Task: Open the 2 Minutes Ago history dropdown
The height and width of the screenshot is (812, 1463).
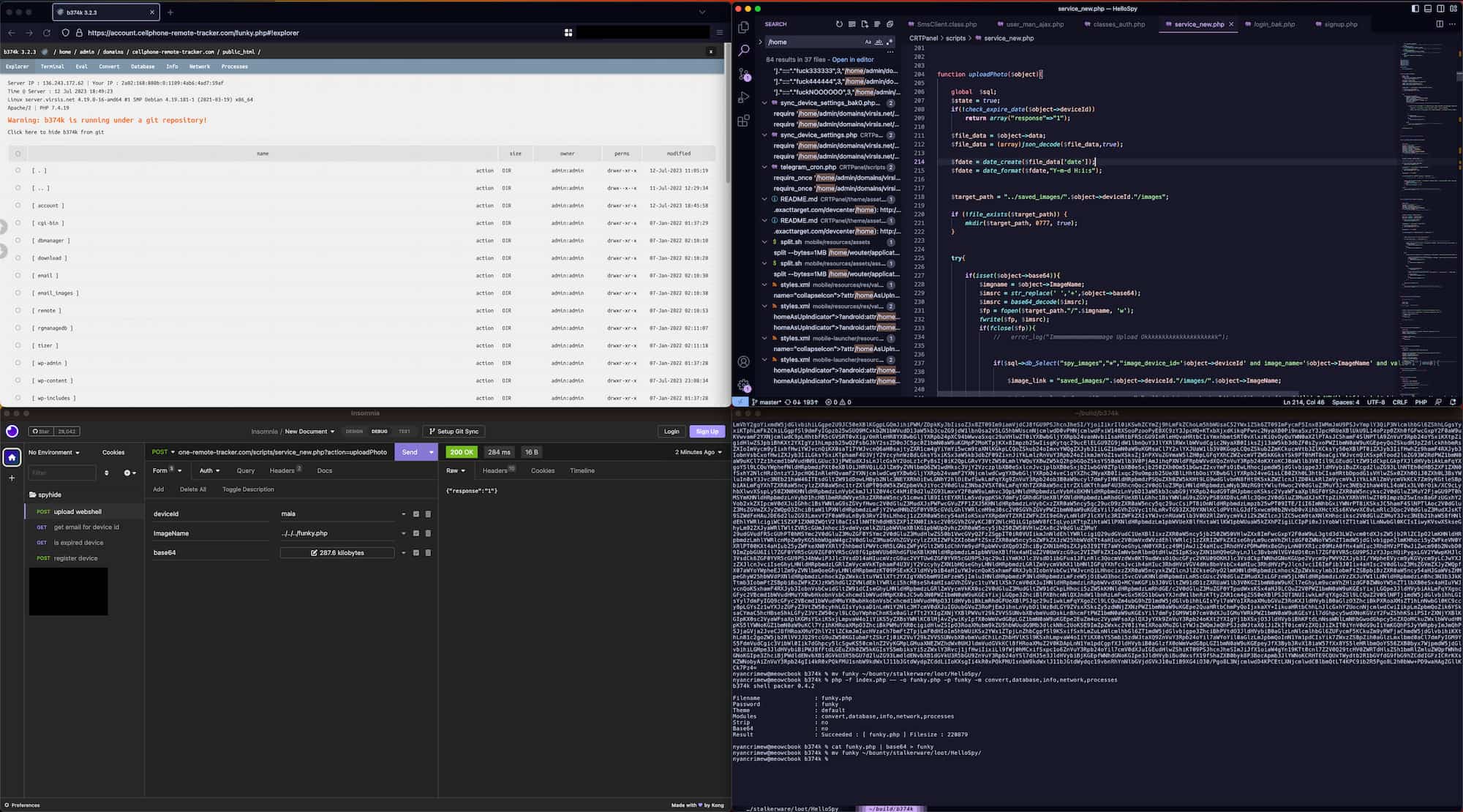Action: click(x=698, y=452)
